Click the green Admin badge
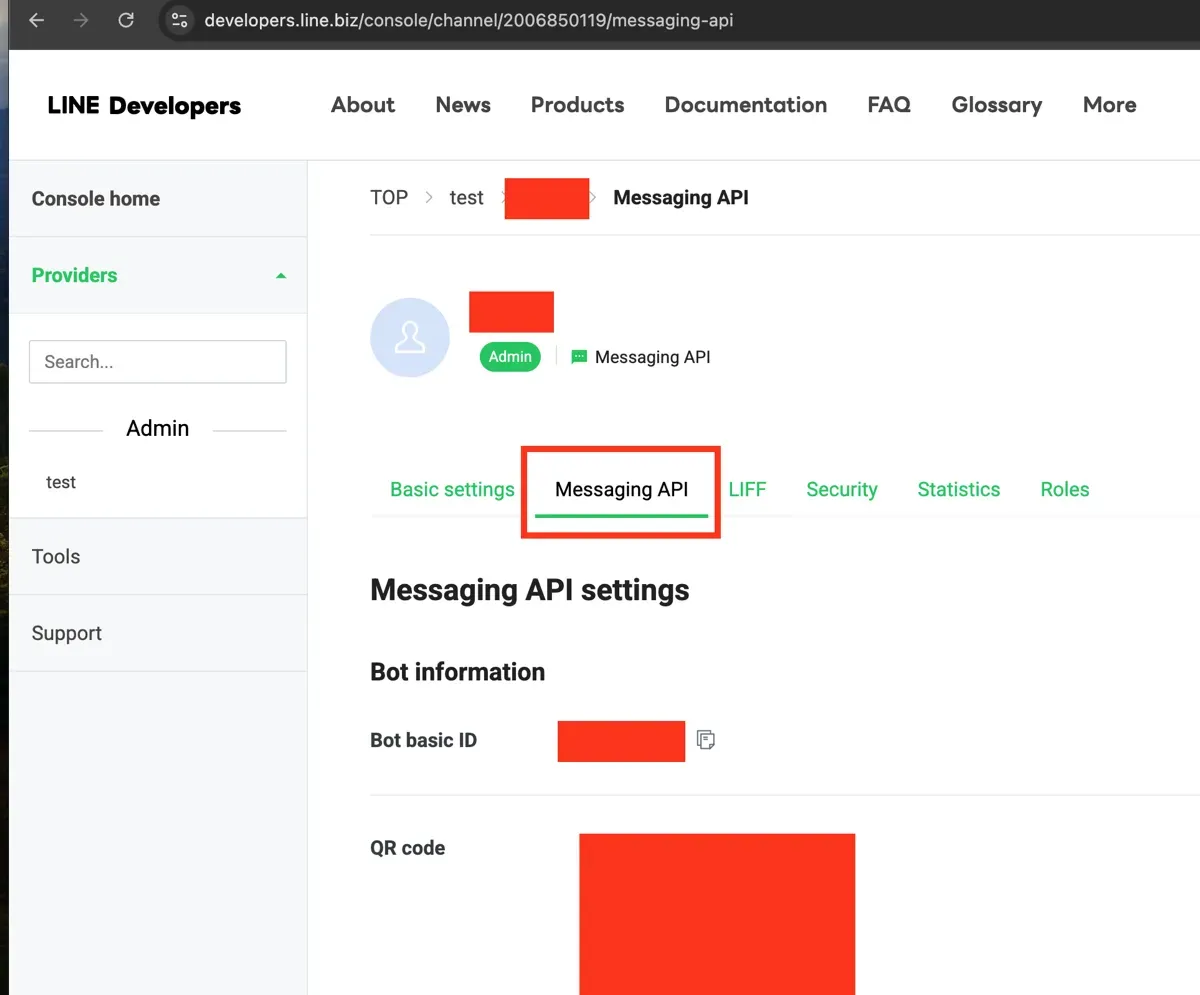The image size is (1200, 995). 510,356
